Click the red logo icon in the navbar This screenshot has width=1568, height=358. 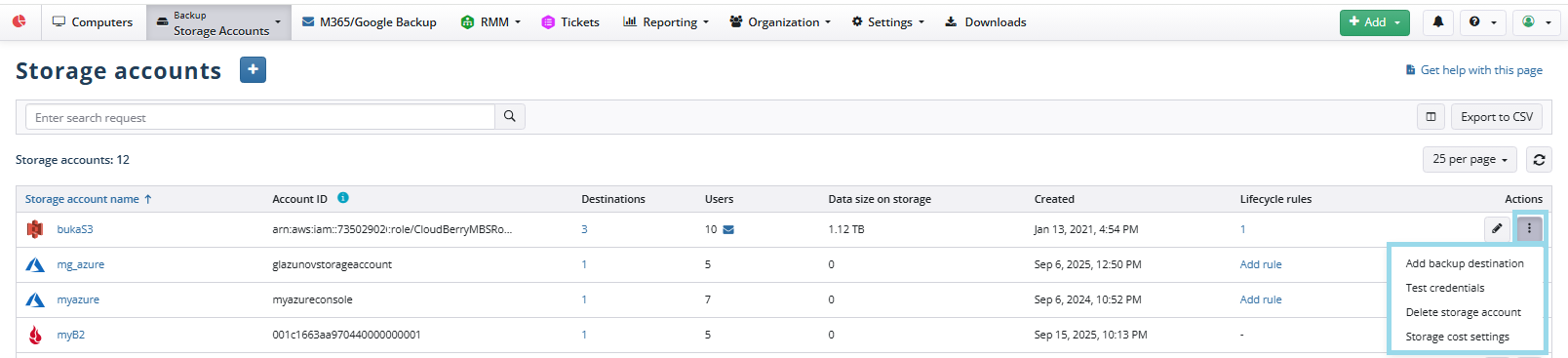[x=20, y=21]
